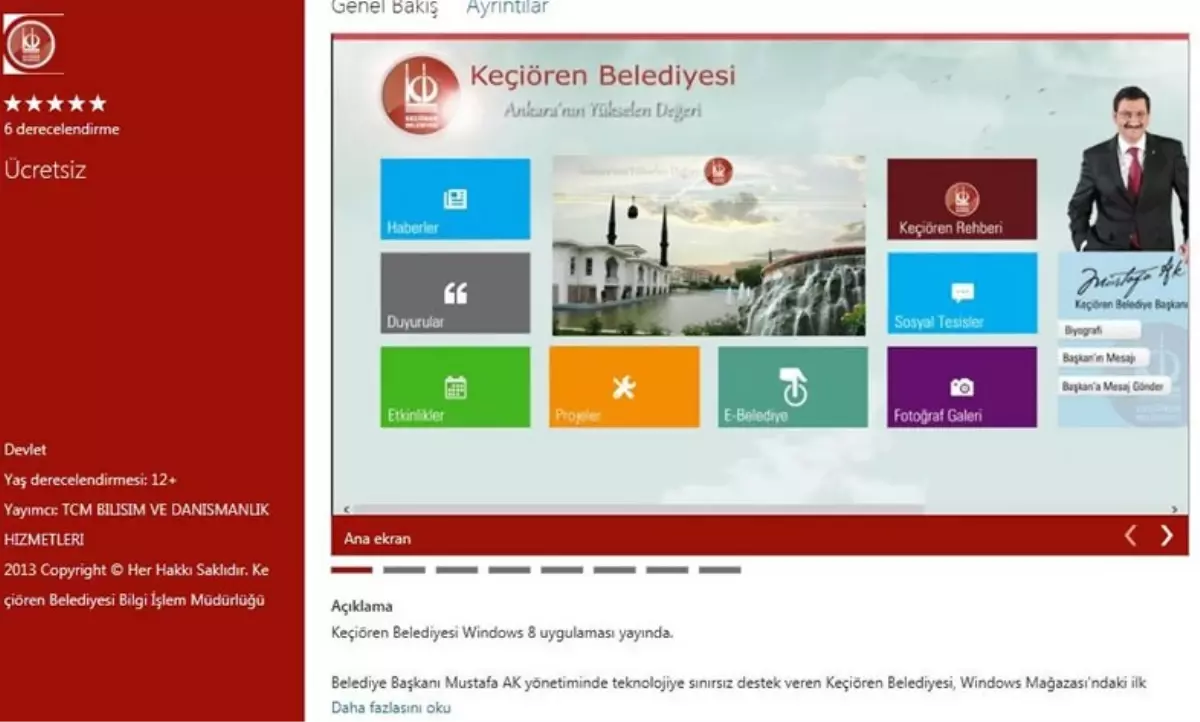Advance screenshots with the right arrow
This screenshot has width=1200, height=722.
[1167, 534]
